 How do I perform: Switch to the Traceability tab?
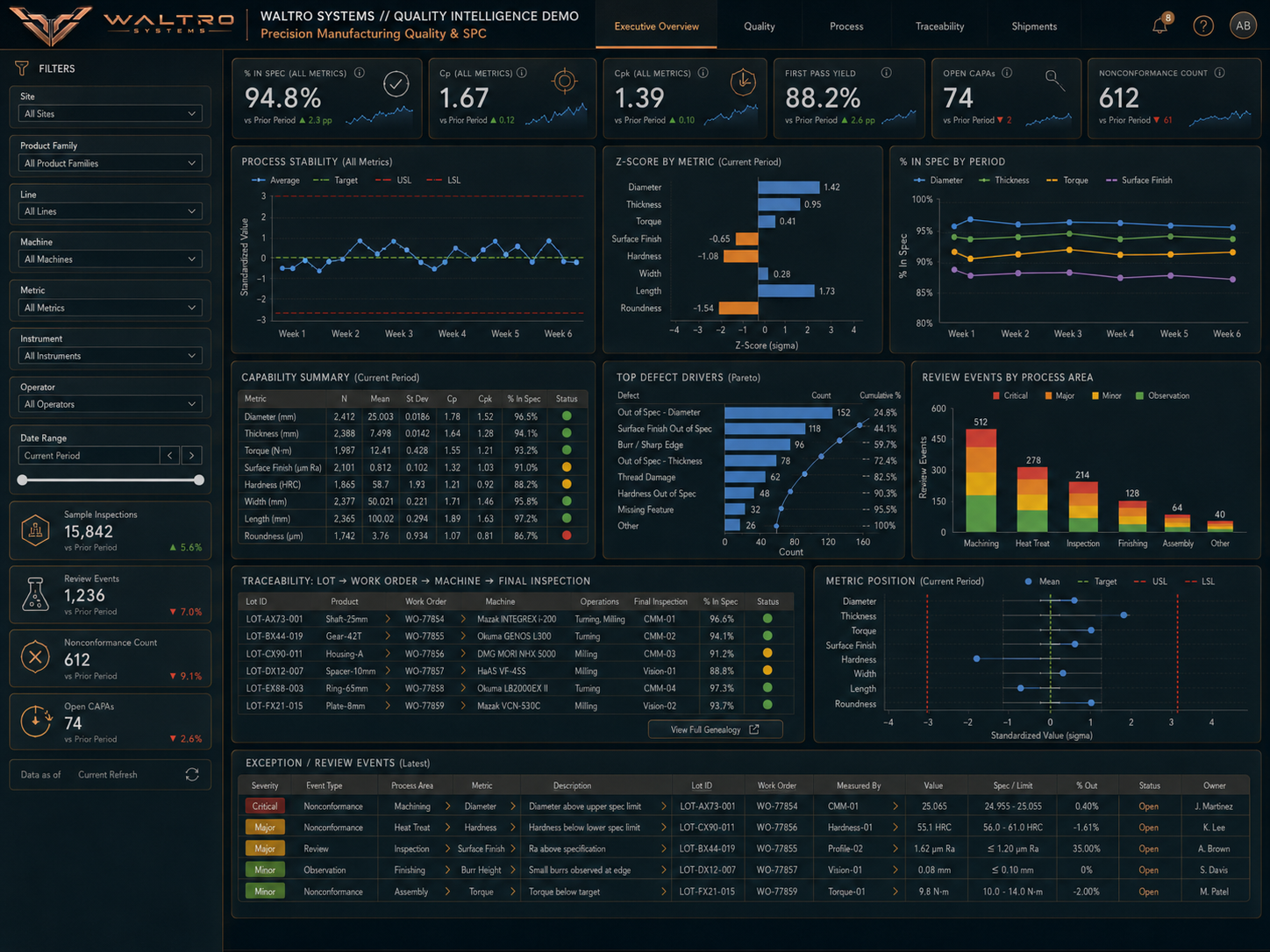pos(939,26)
